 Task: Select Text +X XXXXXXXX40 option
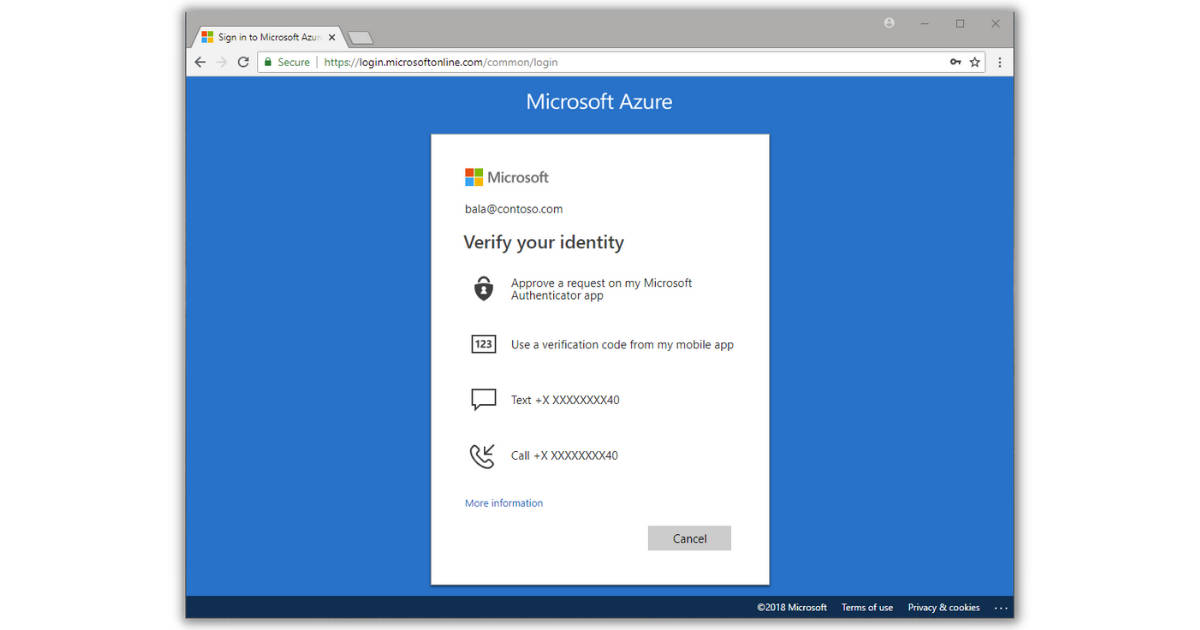click(565, 400)
